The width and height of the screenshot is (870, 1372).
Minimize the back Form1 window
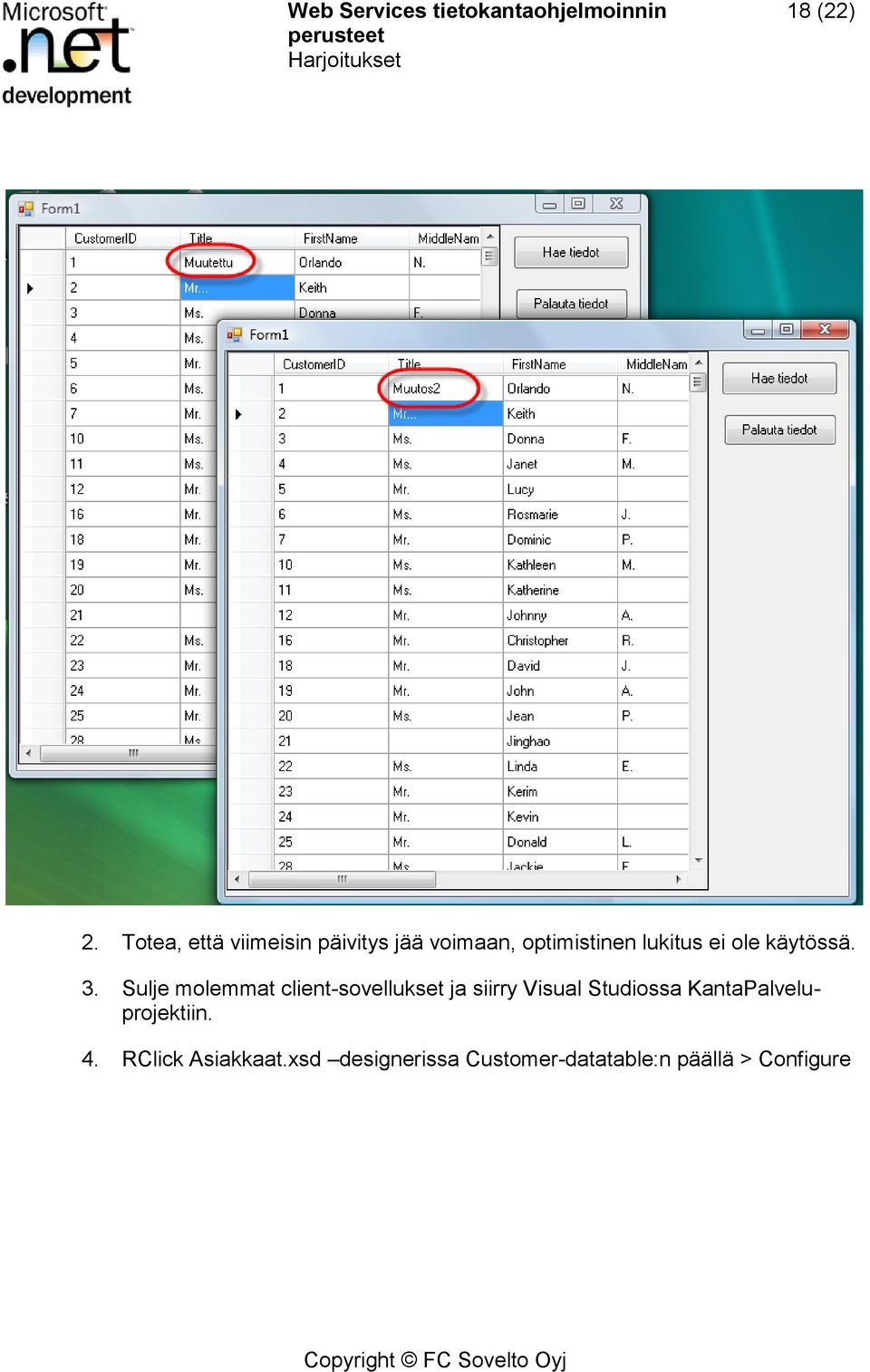point(549,205)
